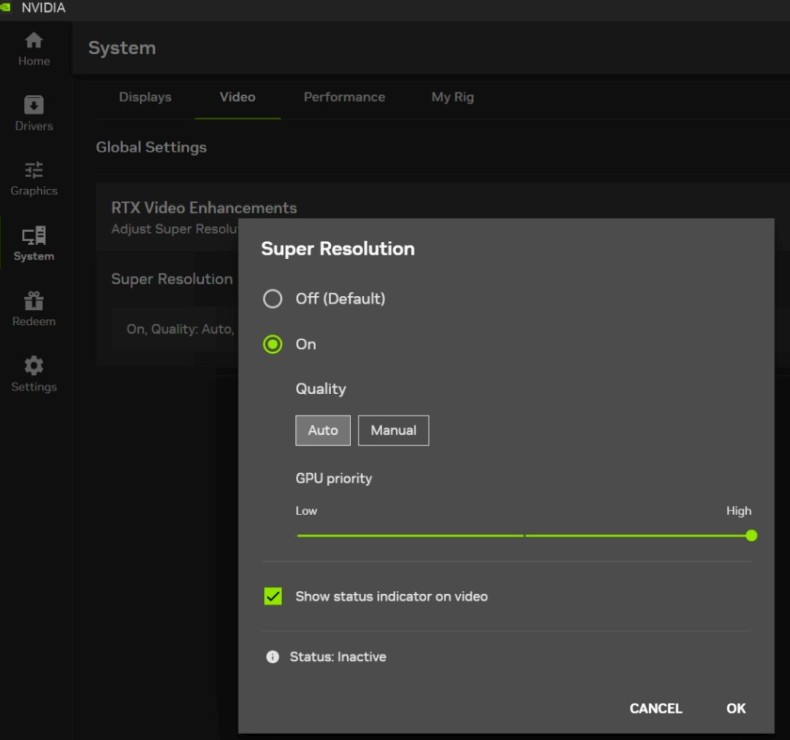Switch to the Displays tab
Screen dimensions: 790x740
pyautogui.click(x=145, y=97)
